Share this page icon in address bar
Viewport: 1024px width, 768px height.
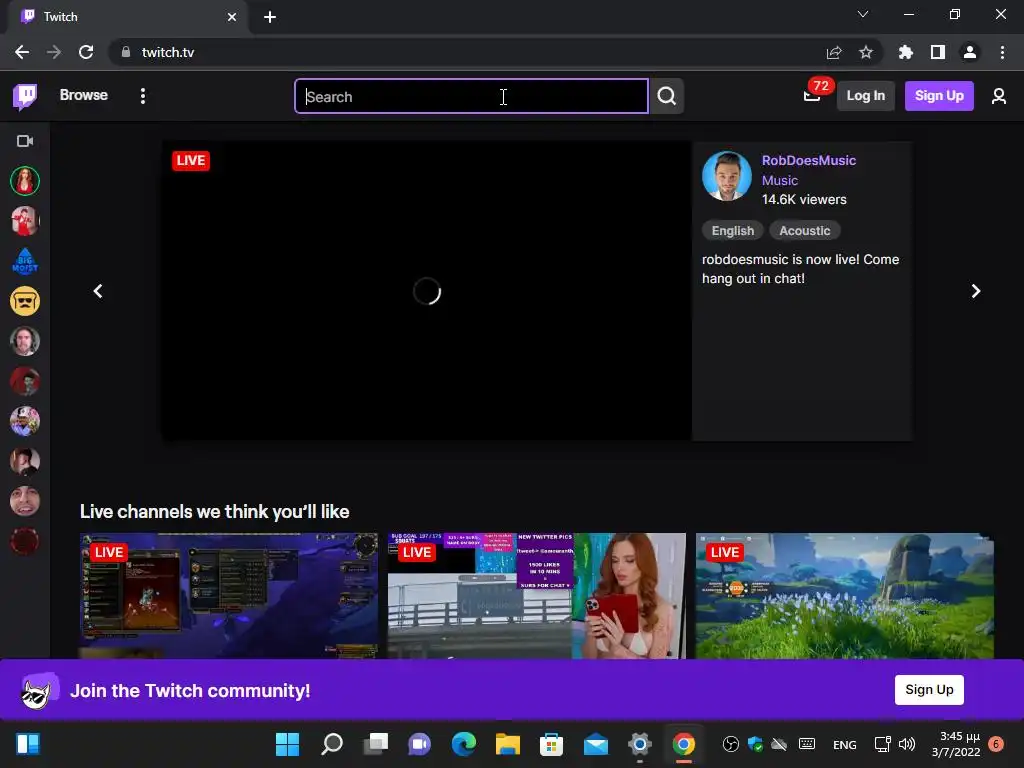click(x=834, y=52)
